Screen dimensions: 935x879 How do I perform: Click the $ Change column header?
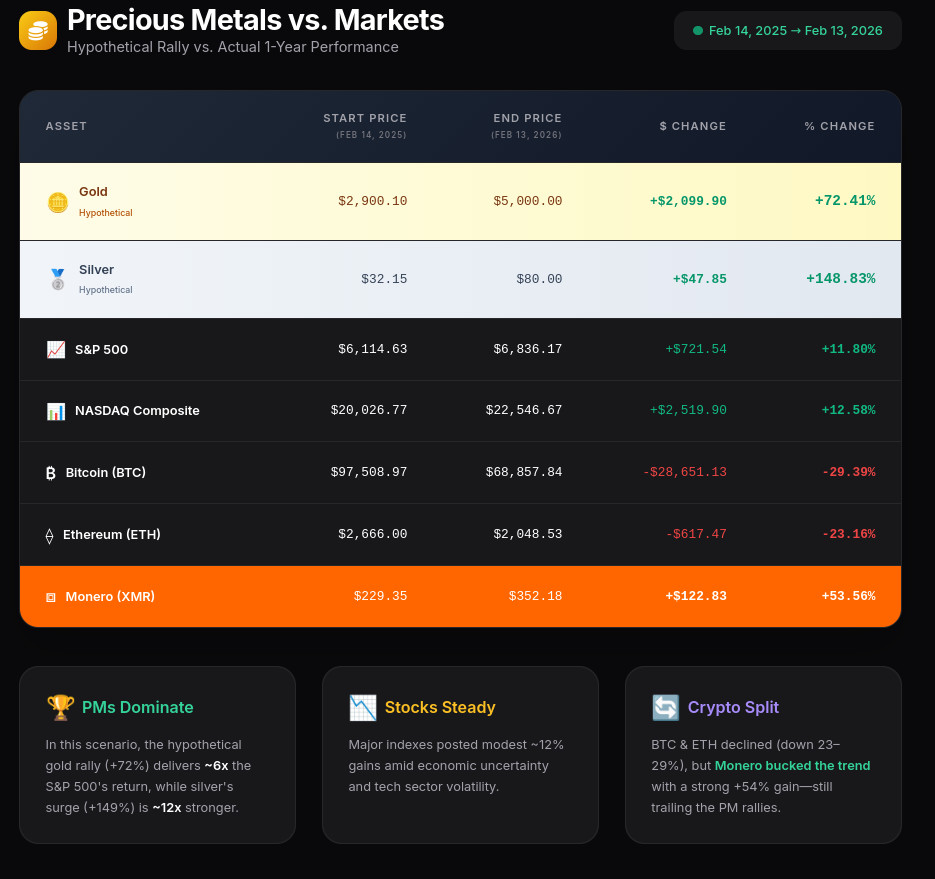[692, 126]
